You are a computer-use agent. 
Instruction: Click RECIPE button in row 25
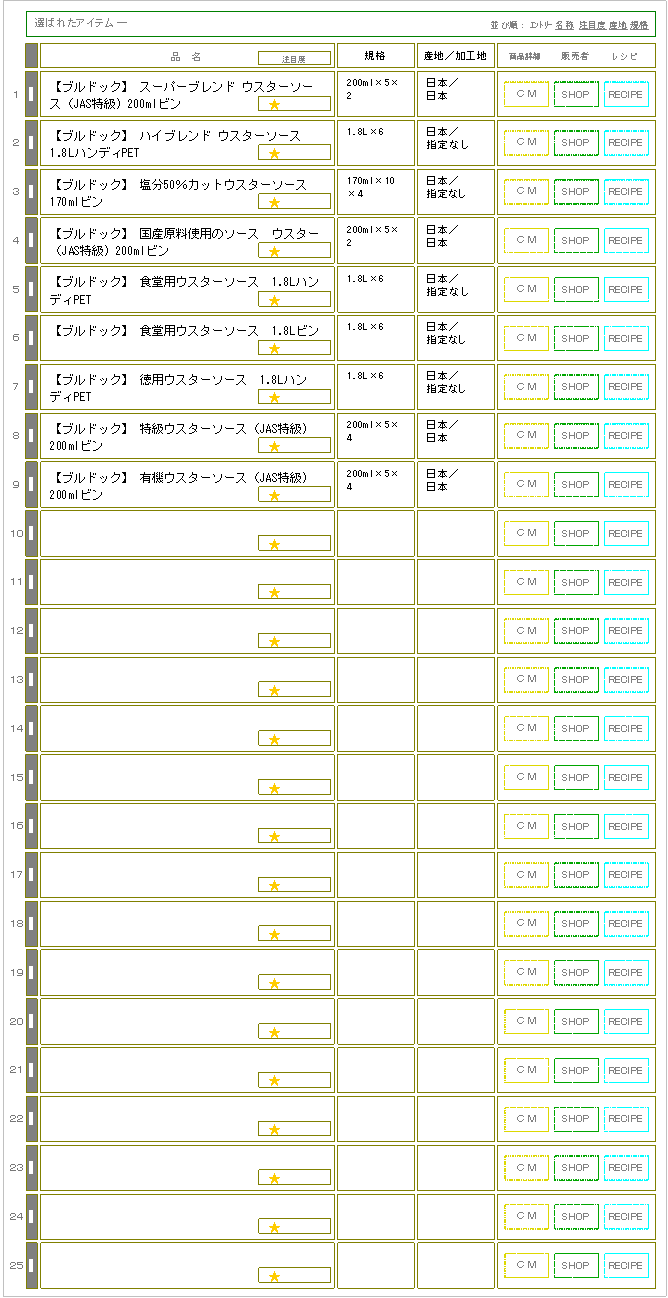[626, 1266]
